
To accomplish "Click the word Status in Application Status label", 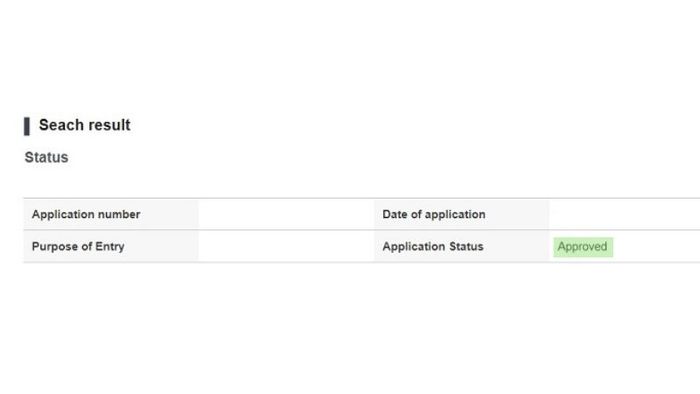I will [466, 246].
